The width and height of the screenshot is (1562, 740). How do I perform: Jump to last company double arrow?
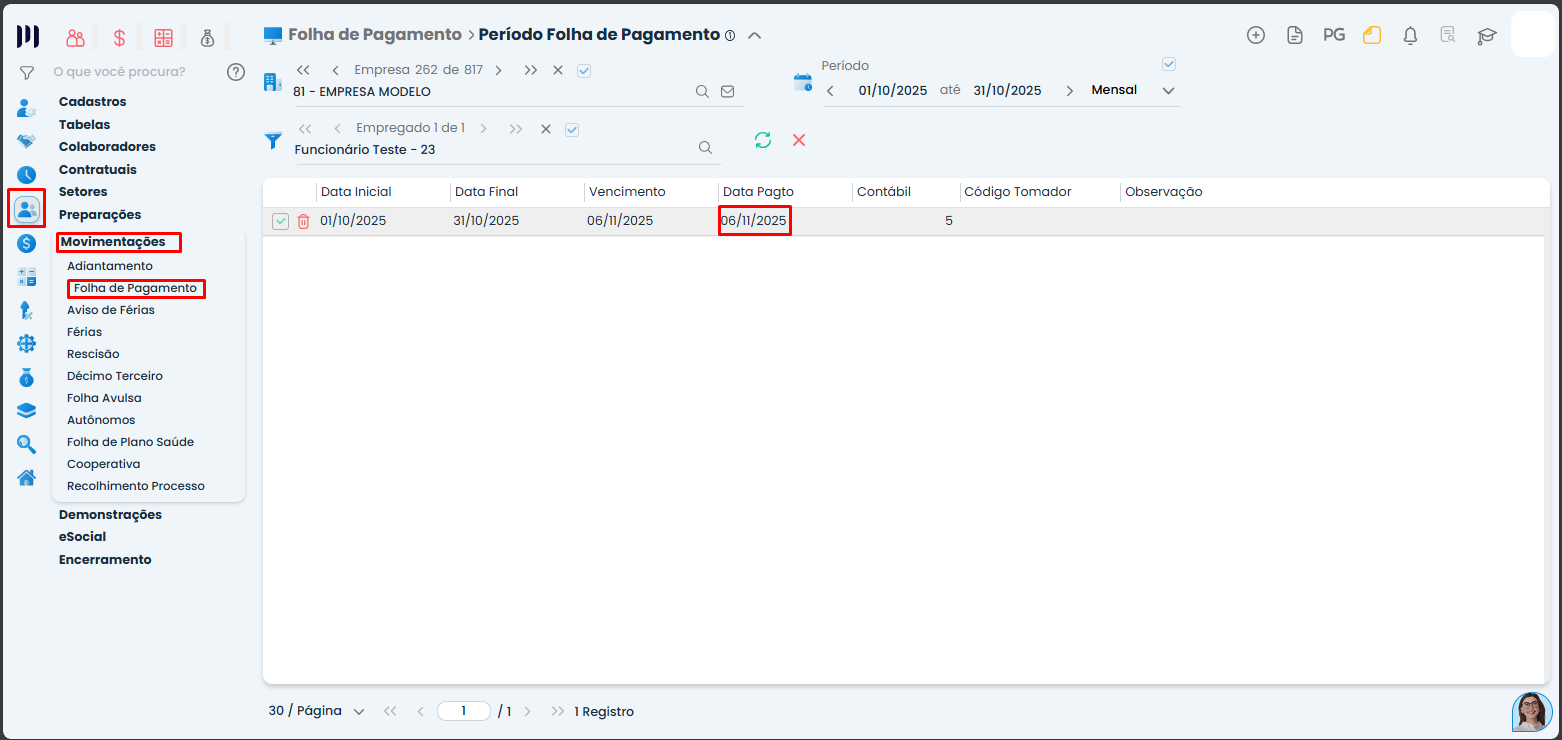[x=530, y=70]
